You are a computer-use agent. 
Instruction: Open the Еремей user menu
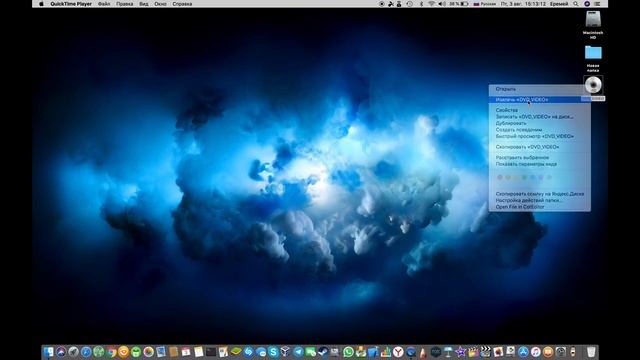coord(558,4)
